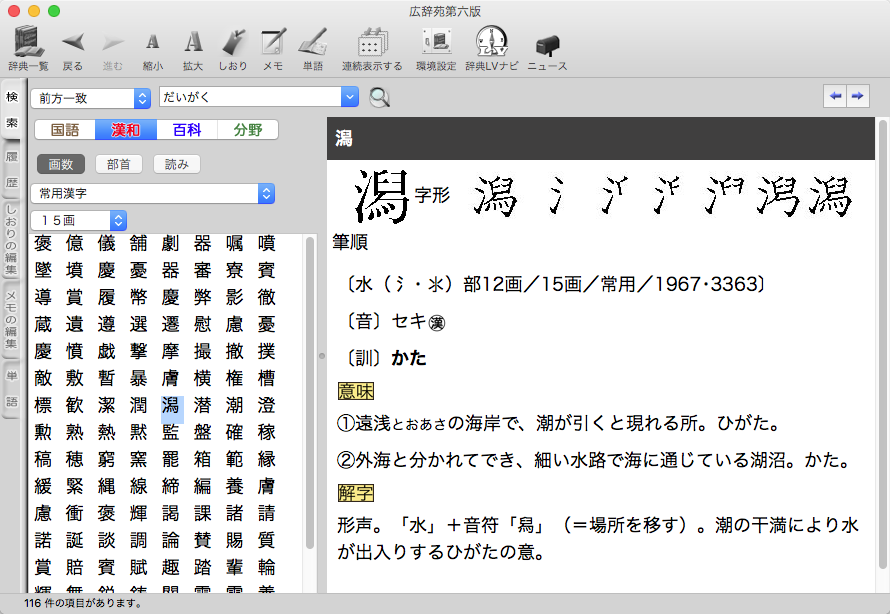890x614 pixels.
Task: Select kanji 論 in the list
Action: coord(170,540)
